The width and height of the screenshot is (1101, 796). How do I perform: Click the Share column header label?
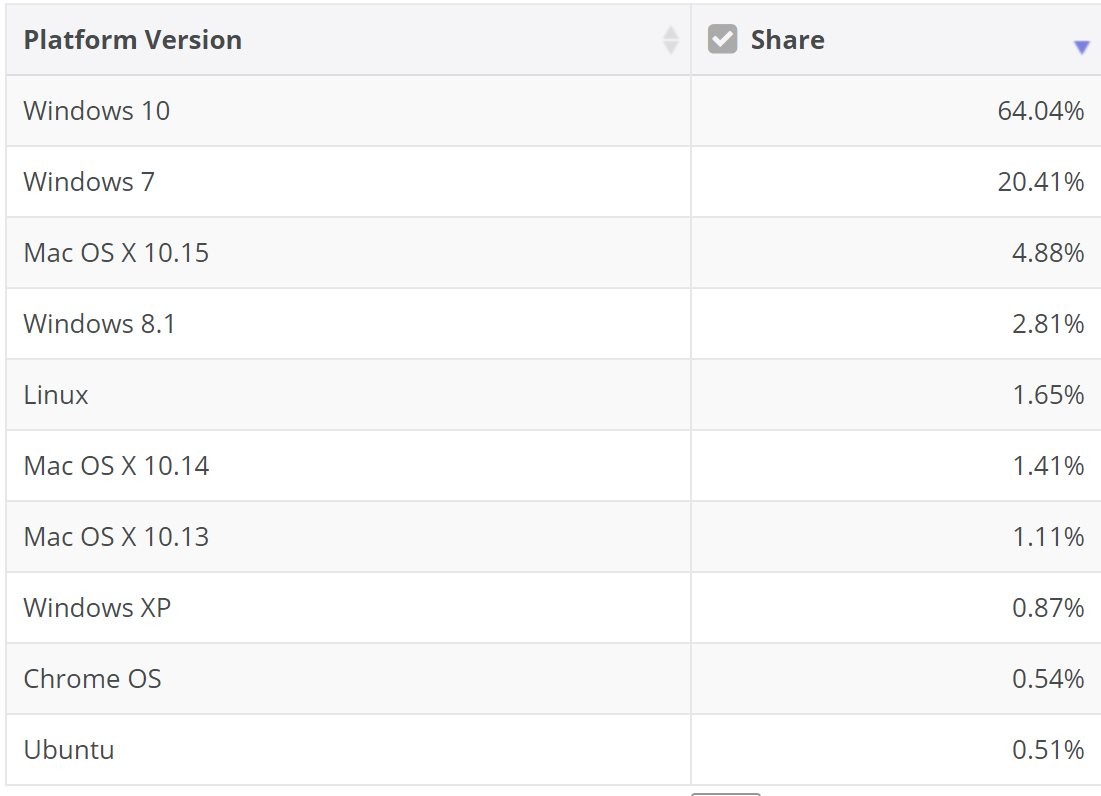tap(787, 40)
